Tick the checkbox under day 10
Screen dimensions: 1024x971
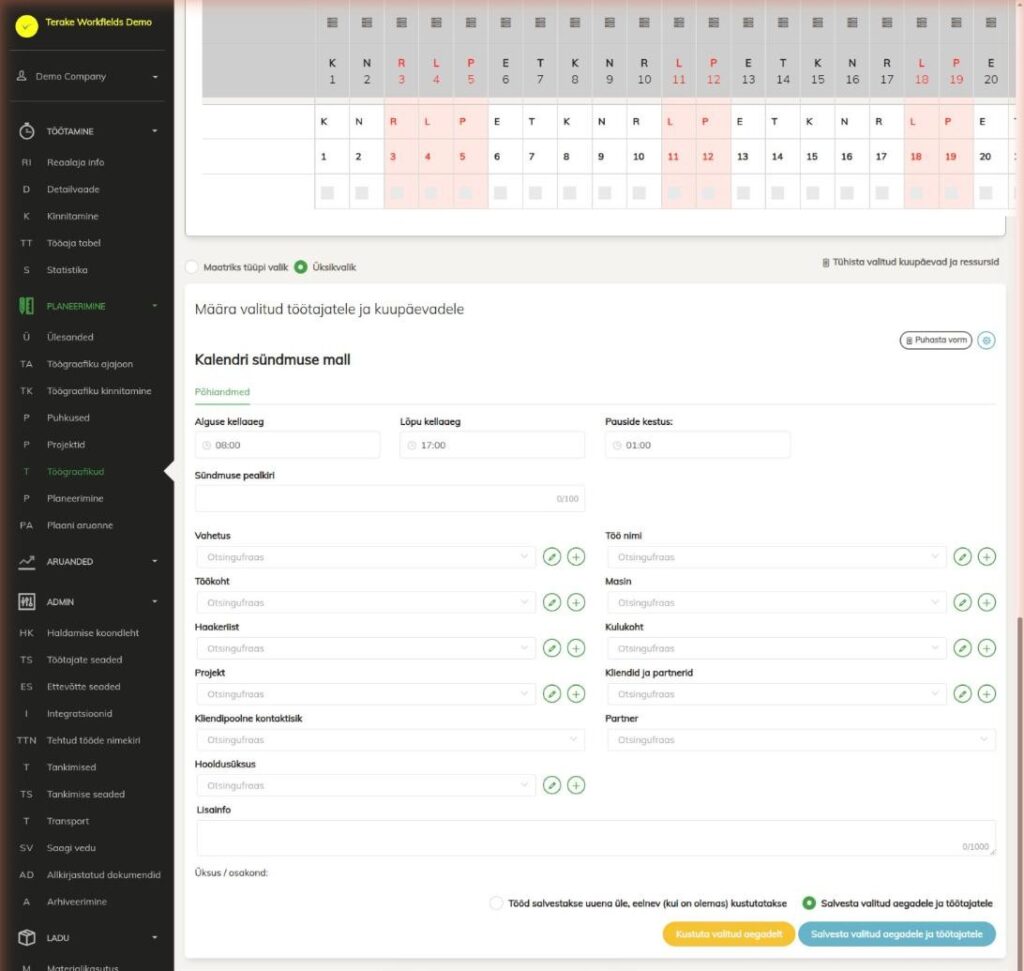639,193
